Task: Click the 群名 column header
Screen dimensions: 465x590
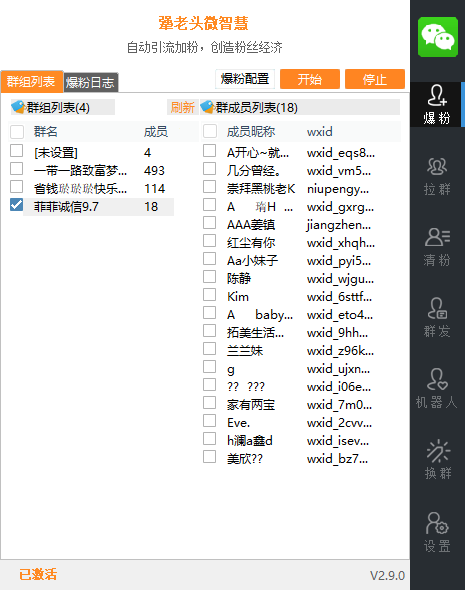Action: point(46,132)
